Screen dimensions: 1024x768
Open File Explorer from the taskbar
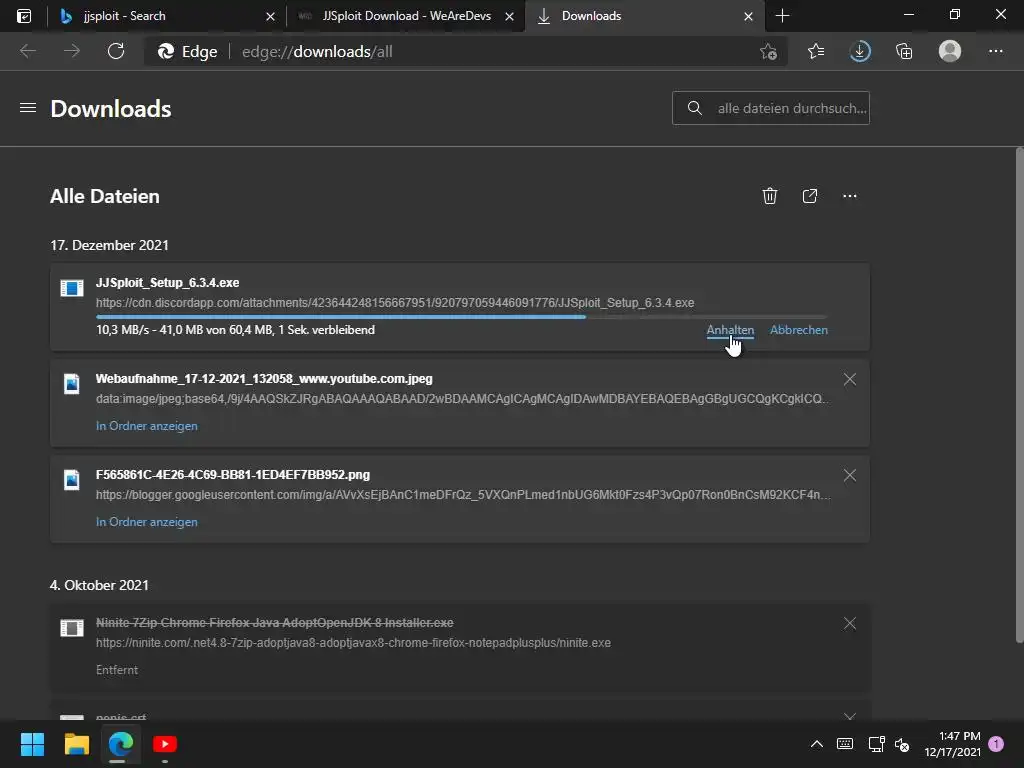point(76,744)
